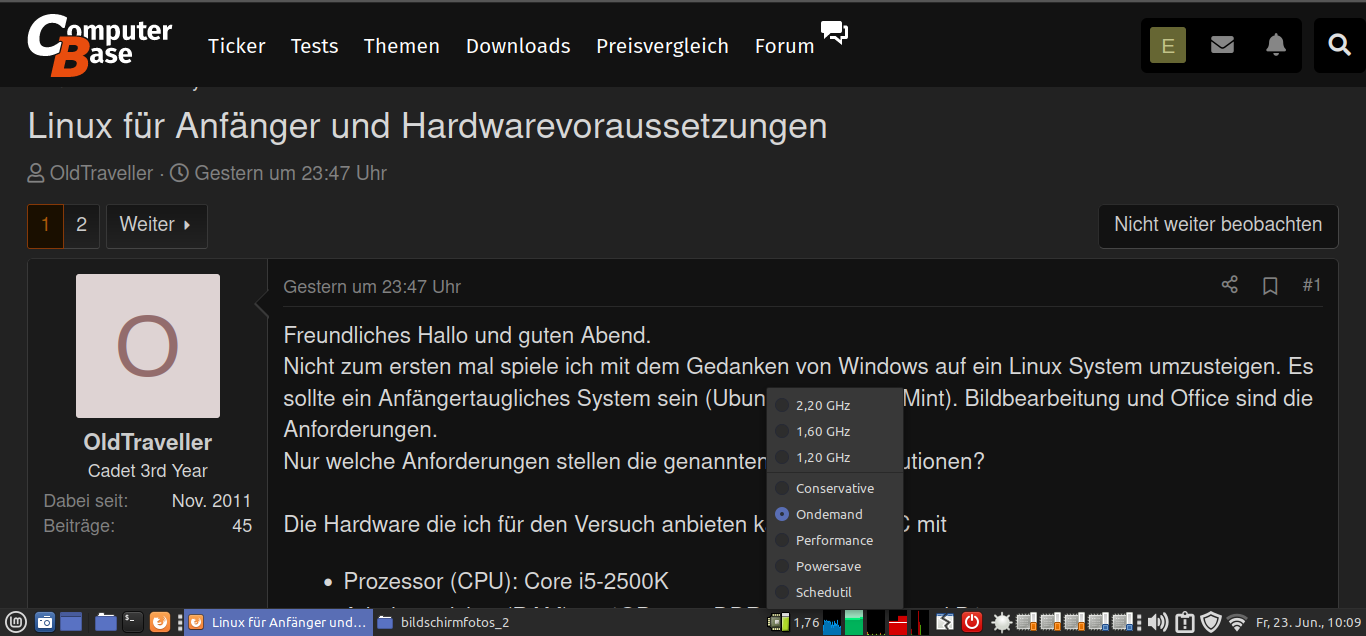Show notifications via bell icon

point(1276,45)
